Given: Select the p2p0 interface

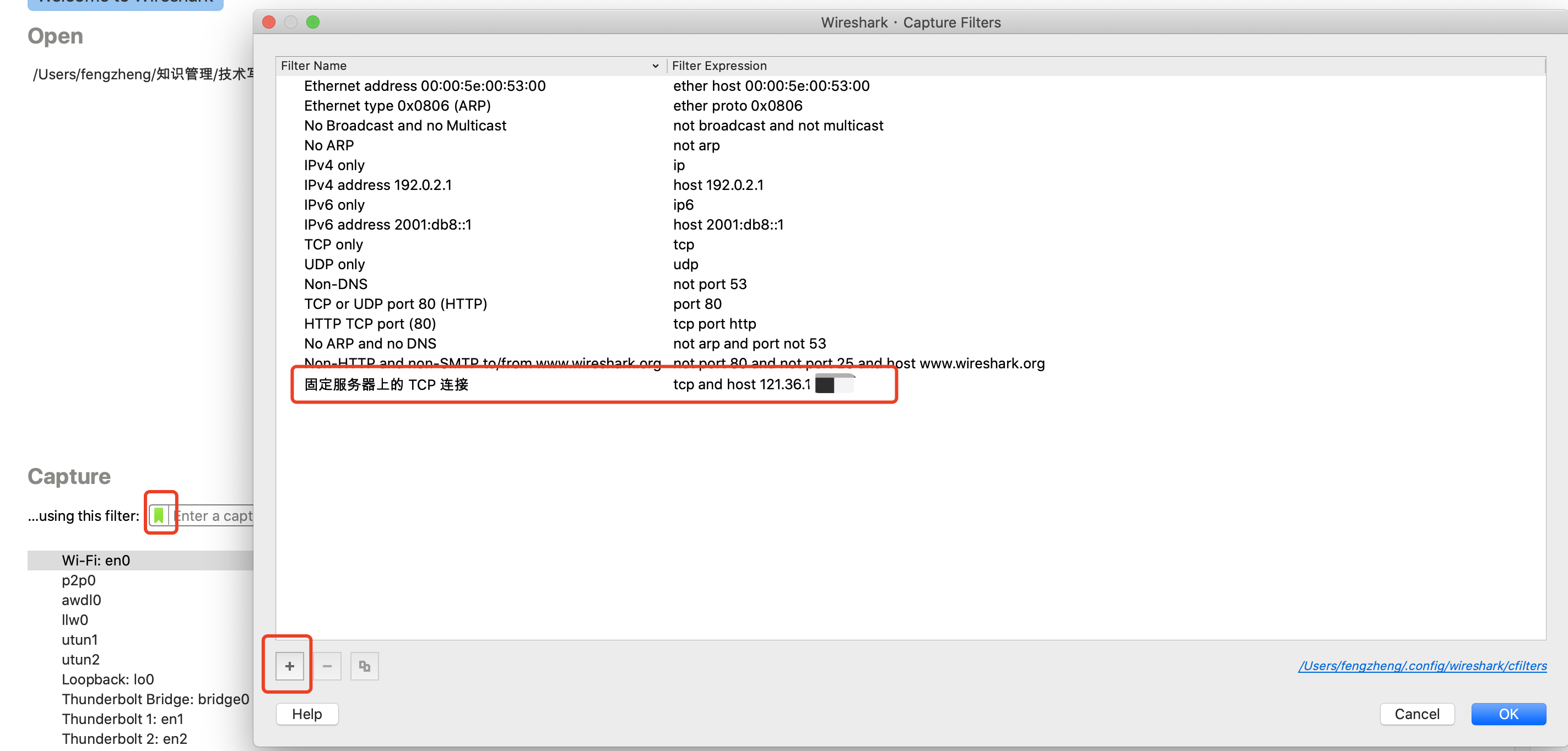Looking at the screenshot, I should [x=79, y=580].
